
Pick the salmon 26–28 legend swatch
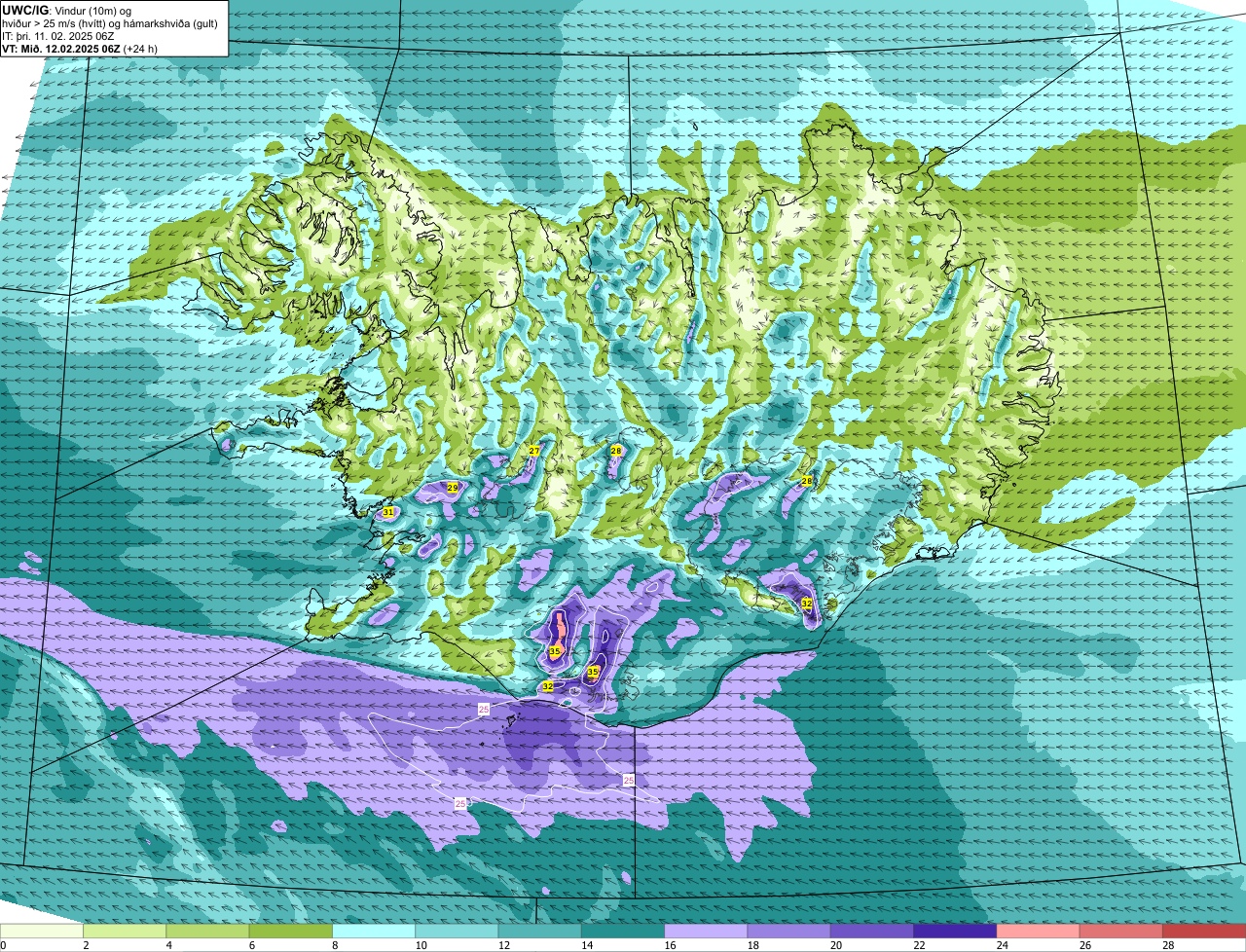coord(1121,932)
